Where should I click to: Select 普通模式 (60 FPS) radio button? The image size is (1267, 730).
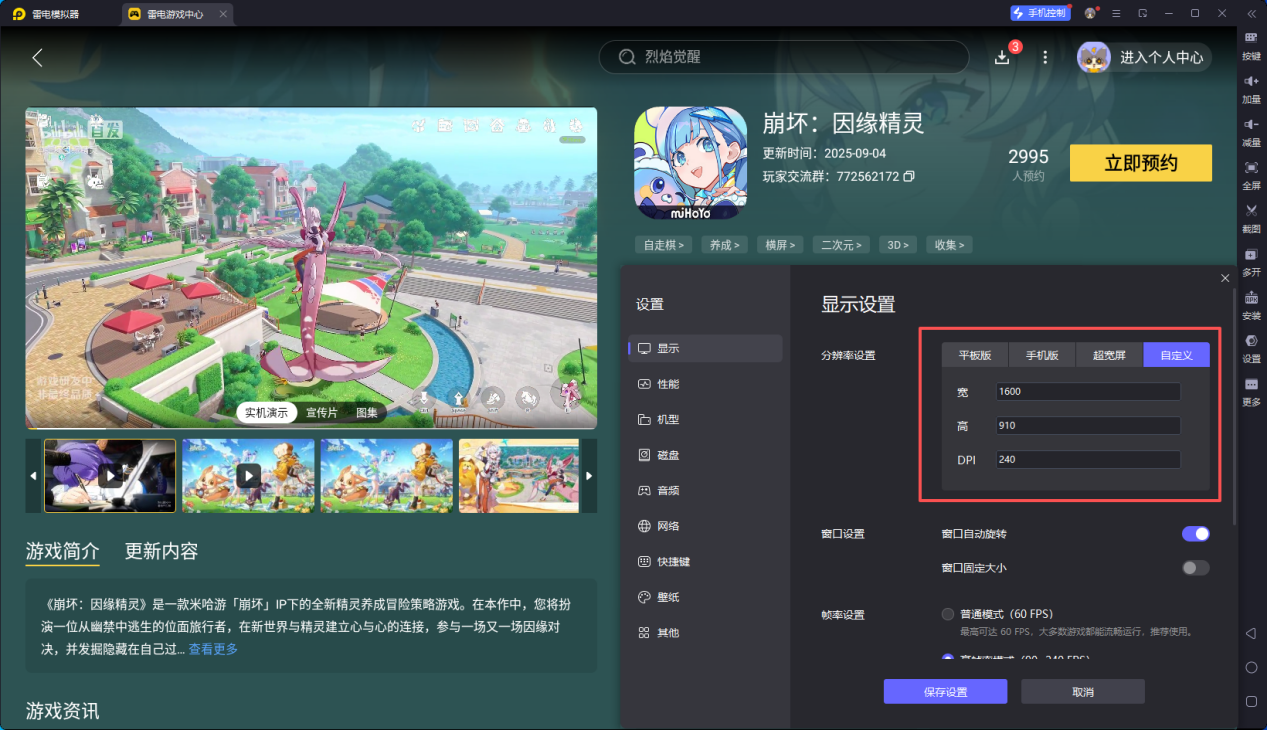(948, 614)
